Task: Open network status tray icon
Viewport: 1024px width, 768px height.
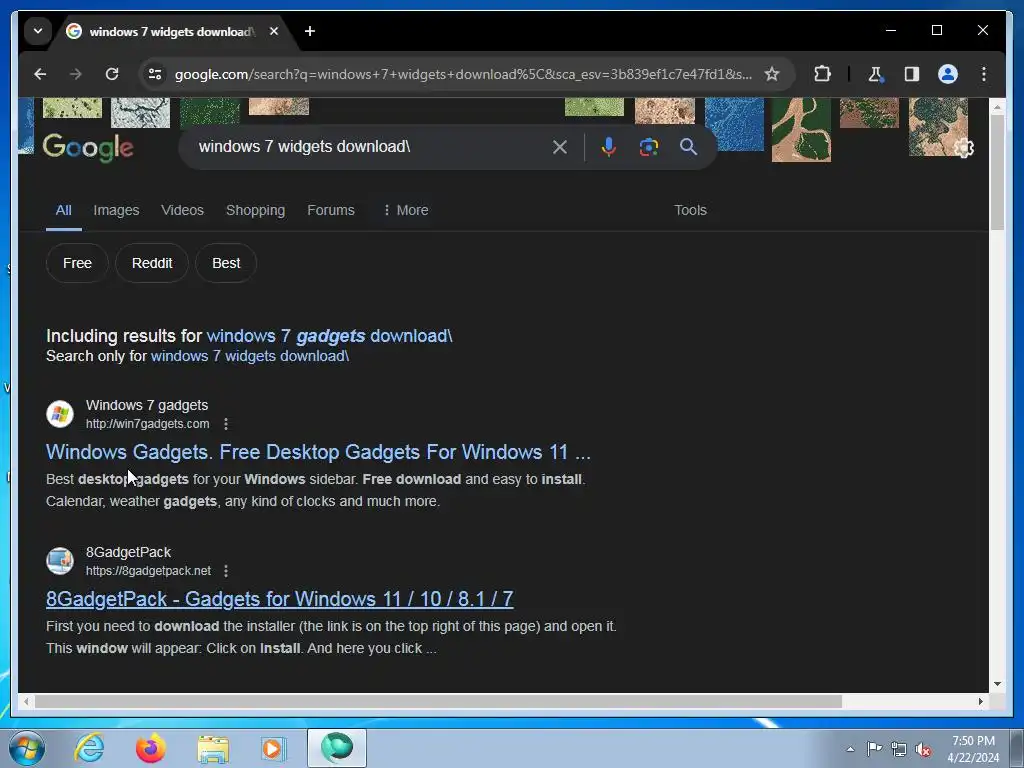Action: tap(899, 749)
